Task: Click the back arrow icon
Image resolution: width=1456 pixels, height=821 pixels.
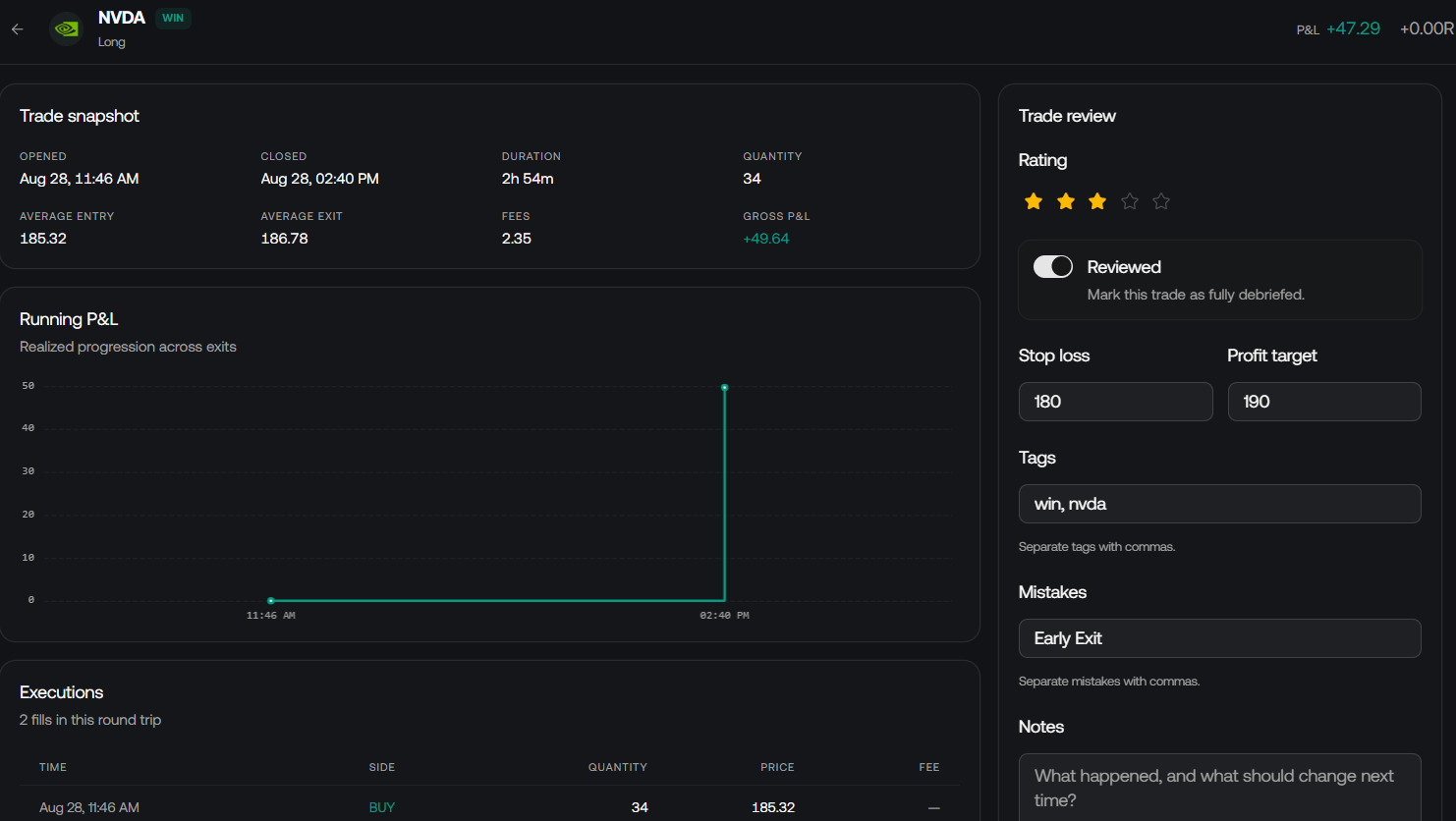Action: click(x=17, y=29)
